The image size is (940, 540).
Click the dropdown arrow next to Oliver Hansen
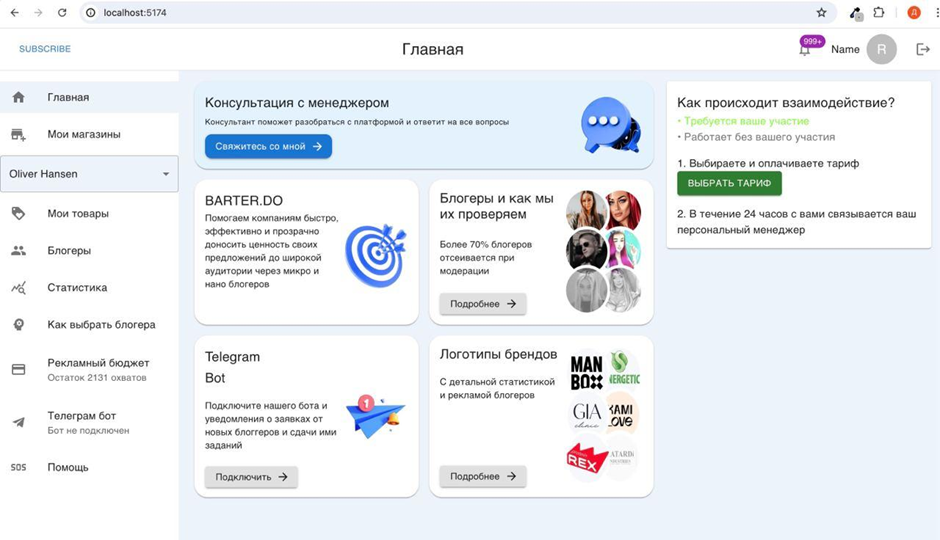coord(166,174)
